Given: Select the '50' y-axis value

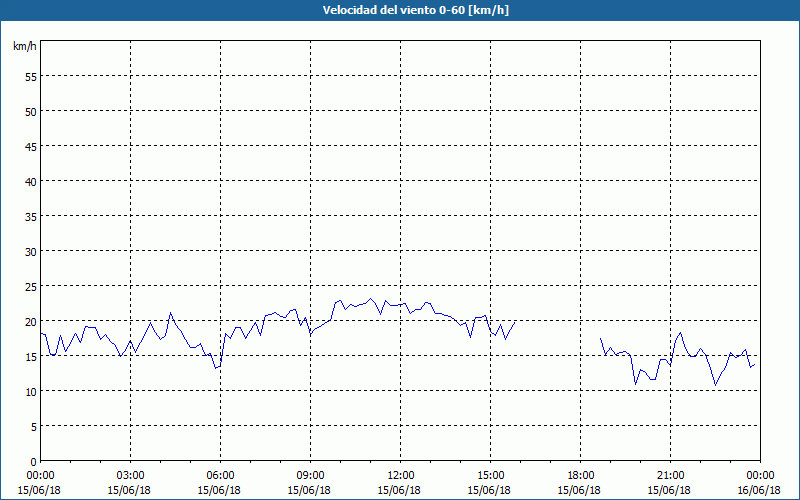Looking at the screenshot, I should point(31,111).
